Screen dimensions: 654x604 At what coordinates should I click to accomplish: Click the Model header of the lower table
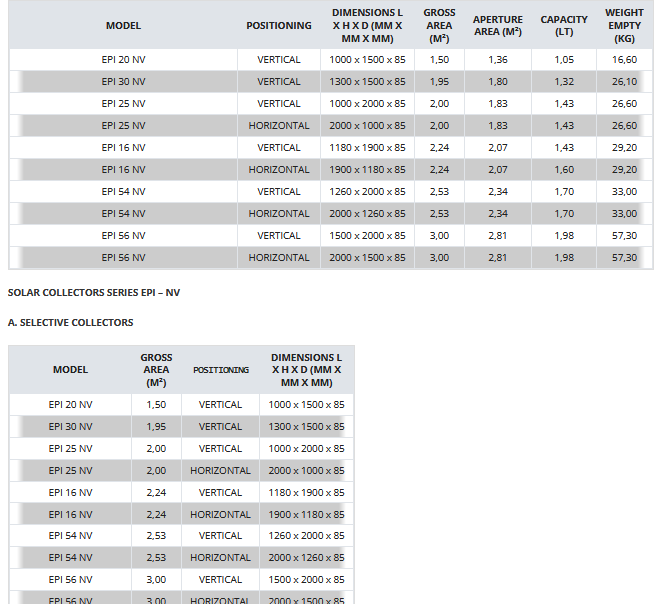(x=70, y=370)
